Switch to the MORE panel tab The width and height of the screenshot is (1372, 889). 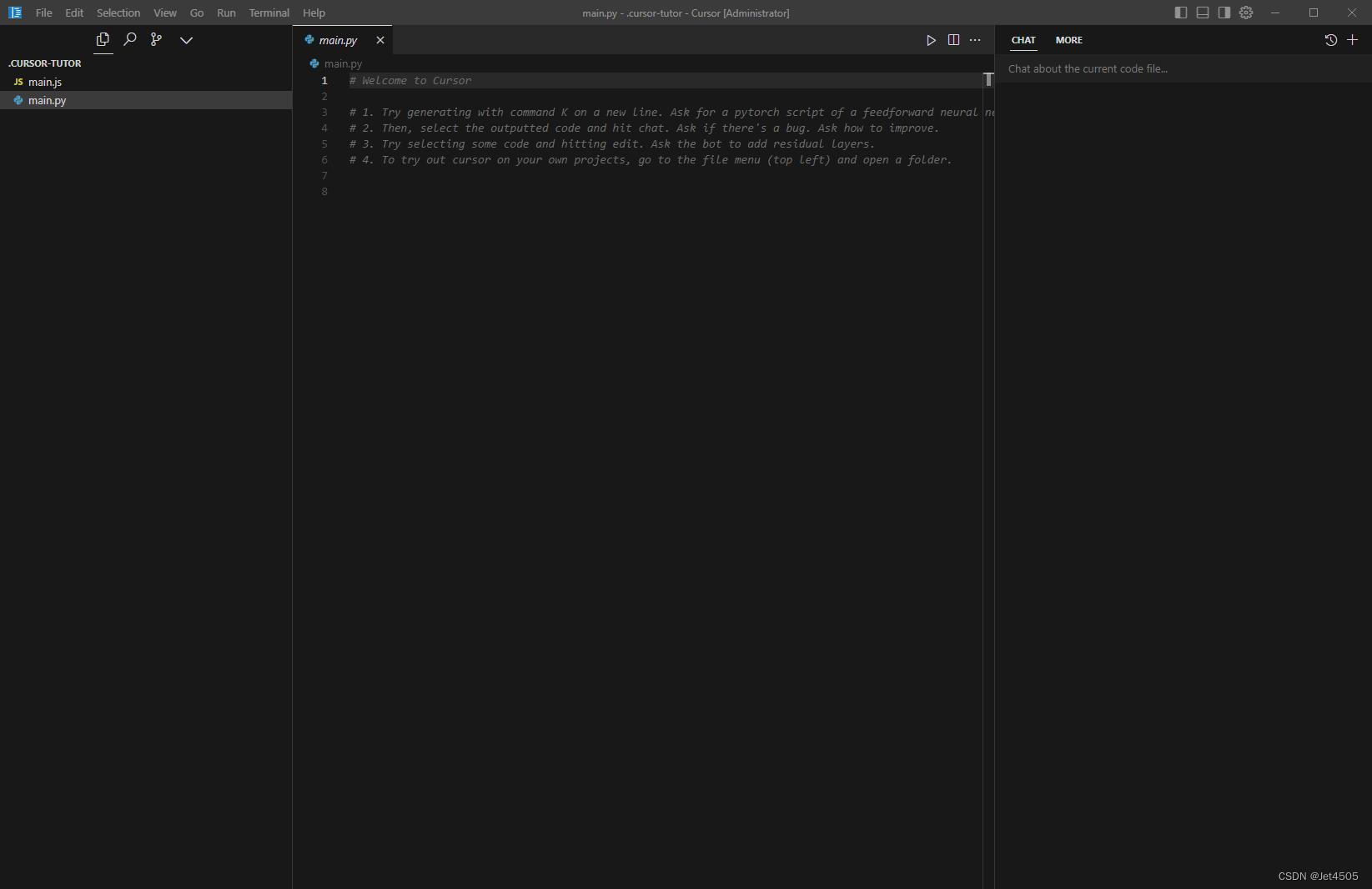(1068, 40)
